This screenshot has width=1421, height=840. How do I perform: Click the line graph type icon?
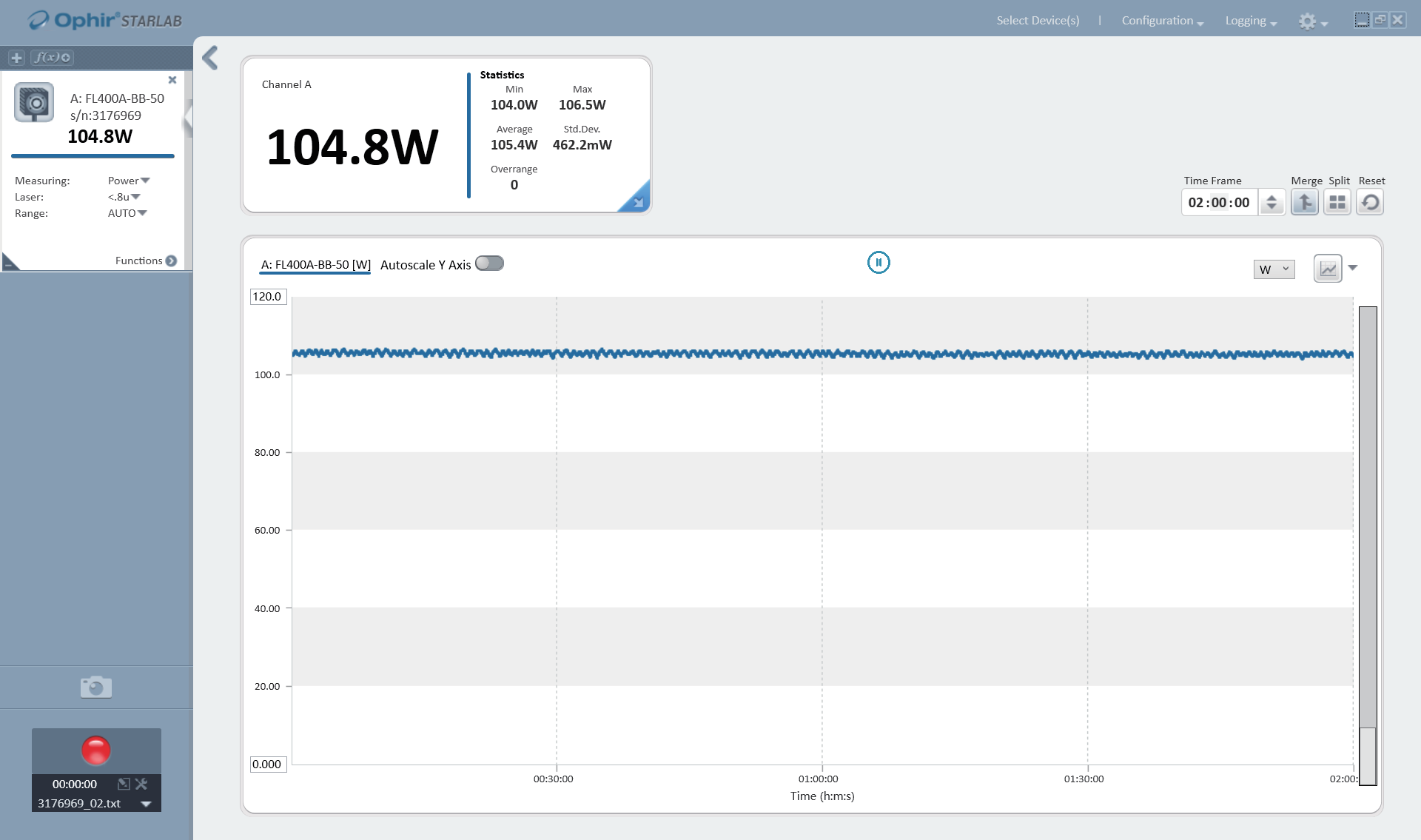[x=1328, y=269]
